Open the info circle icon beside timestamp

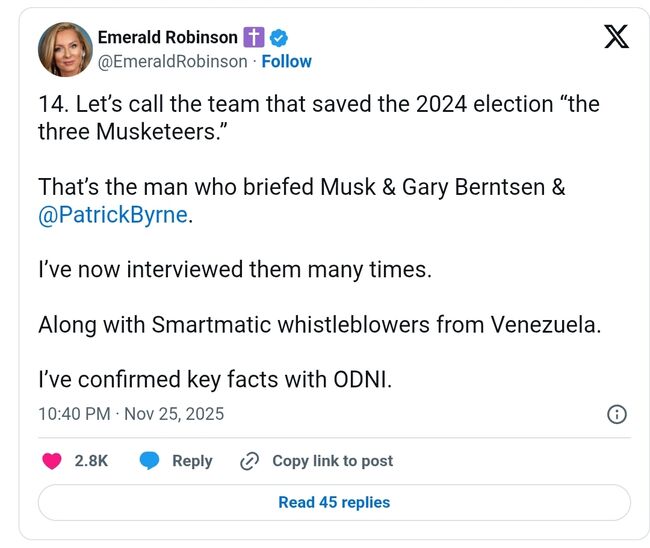(x=617, y=414)
